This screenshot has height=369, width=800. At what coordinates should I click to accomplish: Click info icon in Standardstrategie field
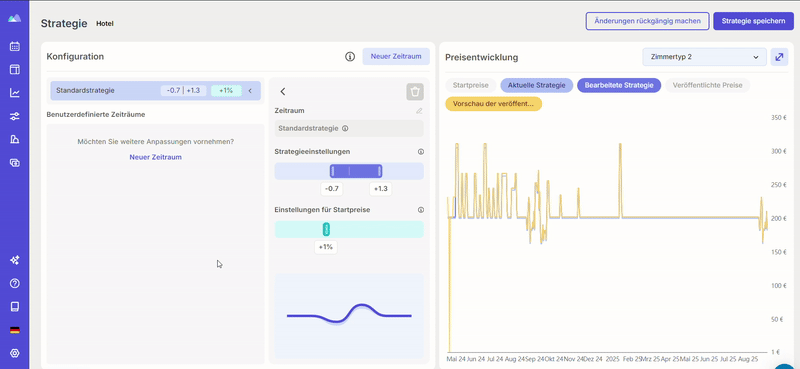point(345,129)
